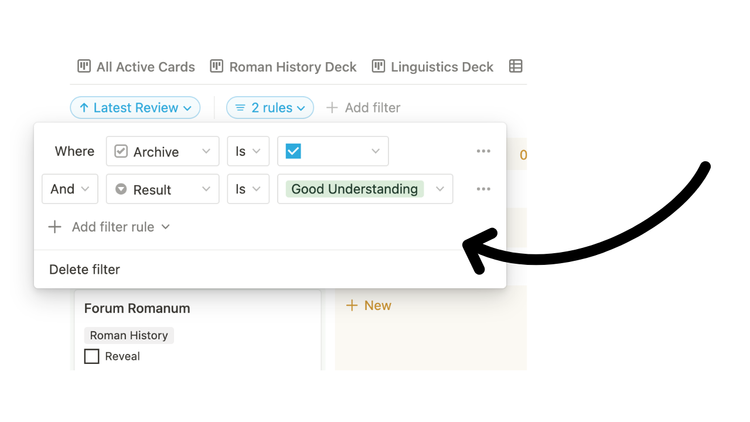Open the Forum Romanum card
The width and height of the screenshot is (750, 422).
pyautogui.click(x=137, y=308)
